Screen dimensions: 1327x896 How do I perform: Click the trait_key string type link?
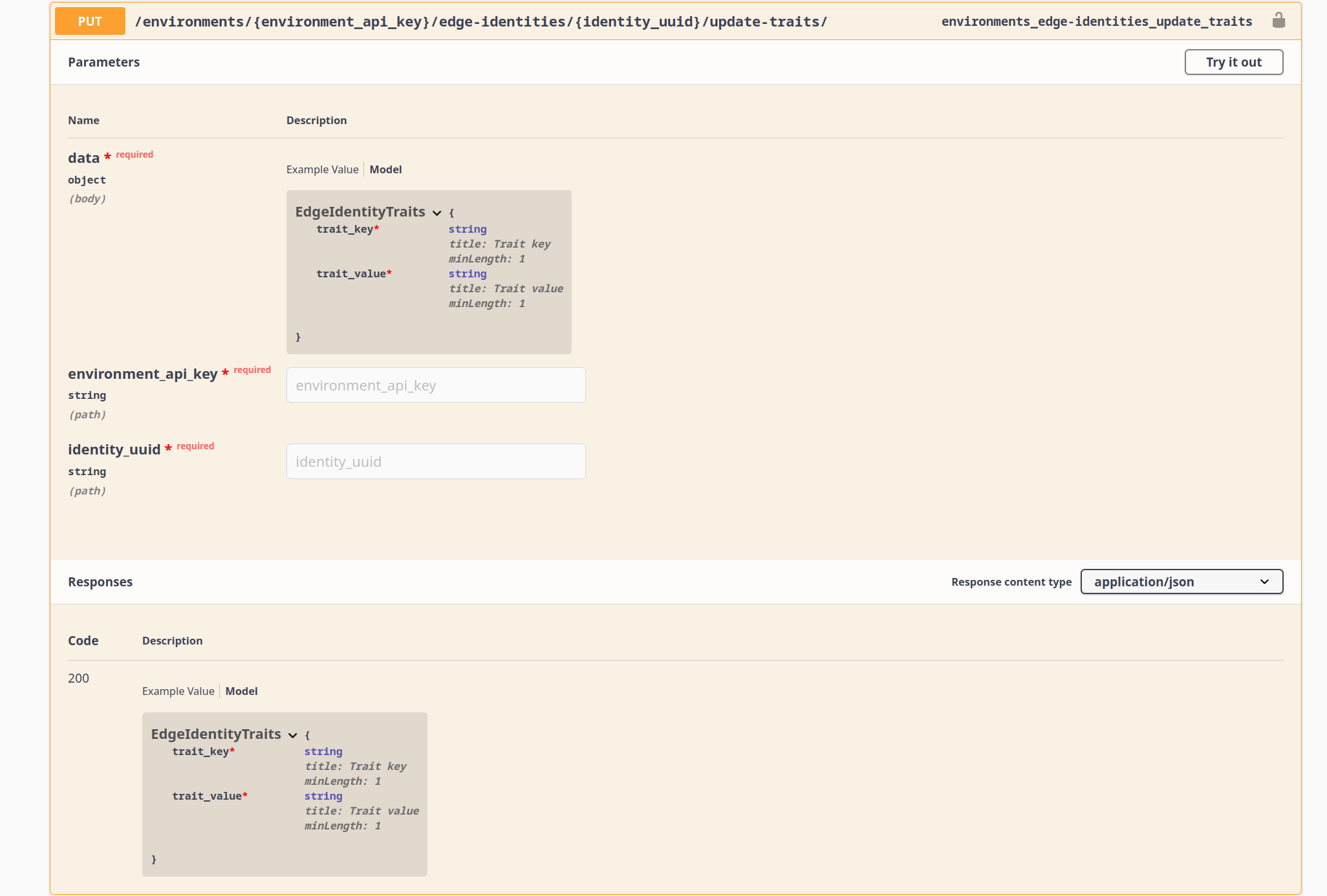click(x=467, y=229)
